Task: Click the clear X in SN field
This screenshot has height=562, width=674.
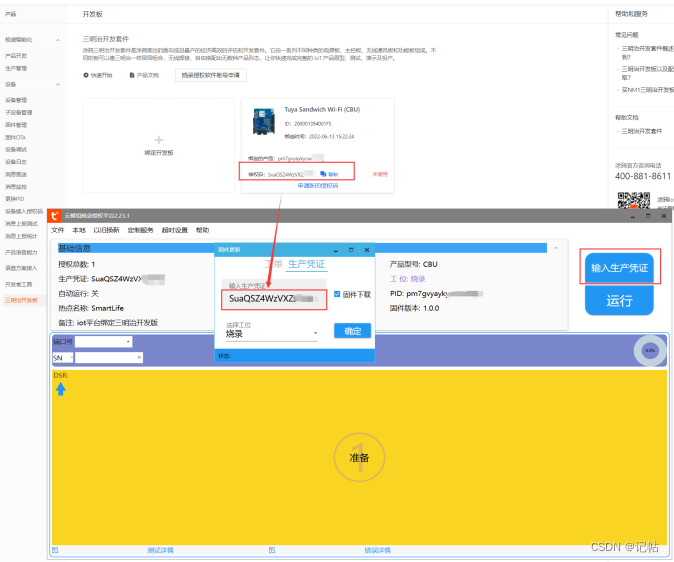Action: point(139,357)
